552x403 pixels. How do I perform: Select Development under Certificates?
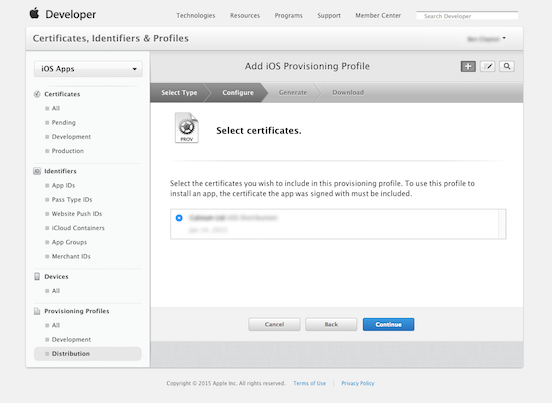[71, 137]
